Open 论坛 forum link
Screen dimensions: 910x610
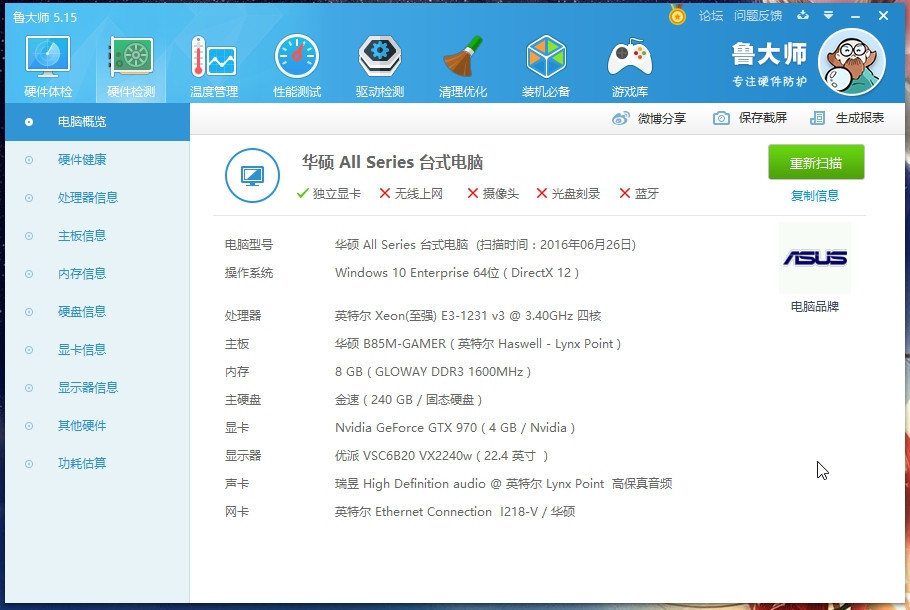[x=710, y=16]
